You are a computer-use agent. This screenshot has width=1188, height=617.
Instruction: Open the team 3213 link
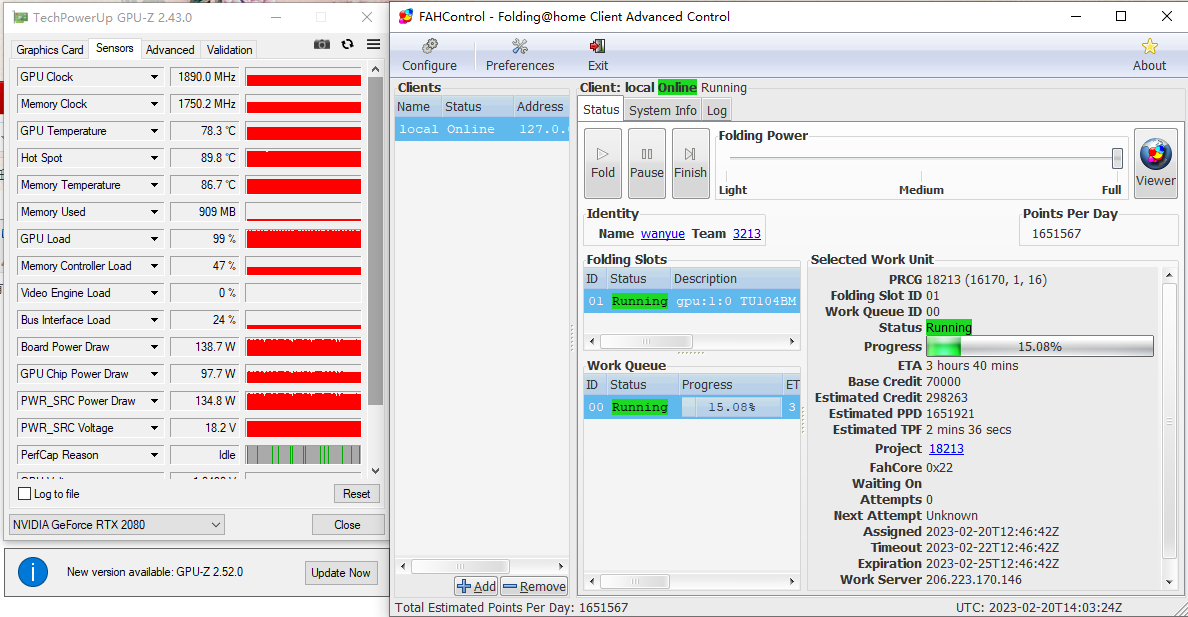point(746,233)
